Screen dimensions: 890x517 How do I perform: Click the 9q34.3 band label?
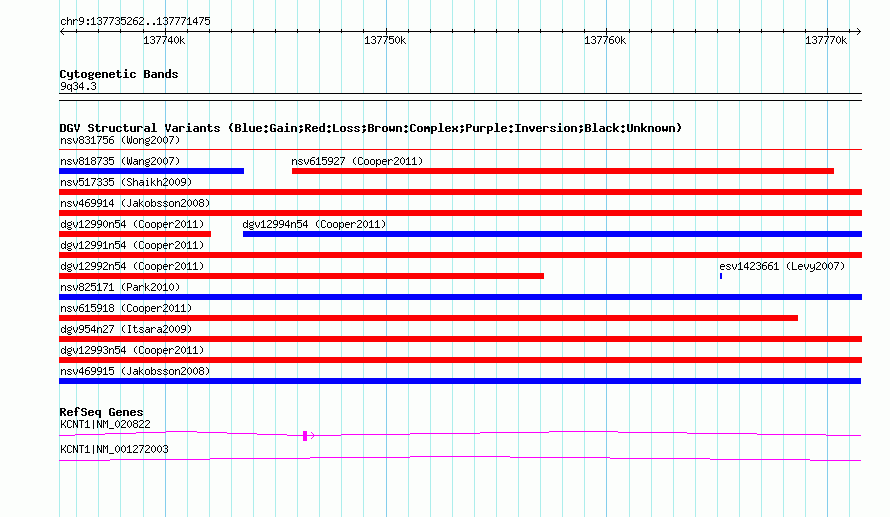click(78, 86)
